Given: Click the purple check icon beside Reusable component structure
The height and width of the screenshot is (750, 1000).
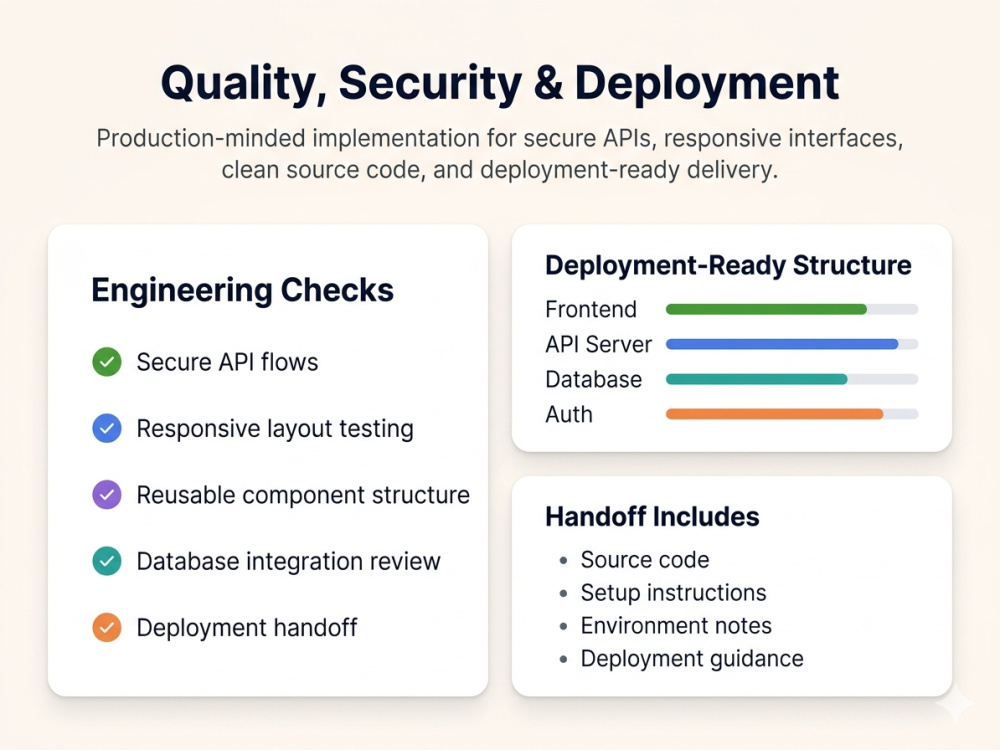Looking at the screenshot, I should pyautogui.click(x=107, y=494).
